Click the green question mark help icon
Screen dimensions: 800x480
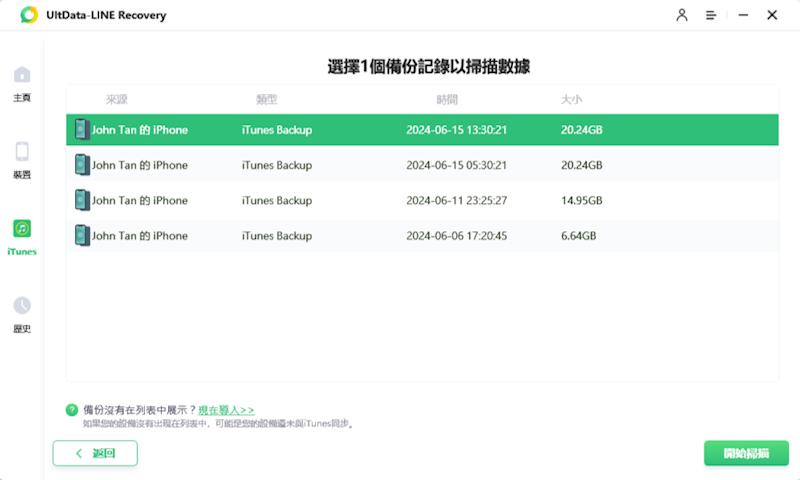point(72,410)
